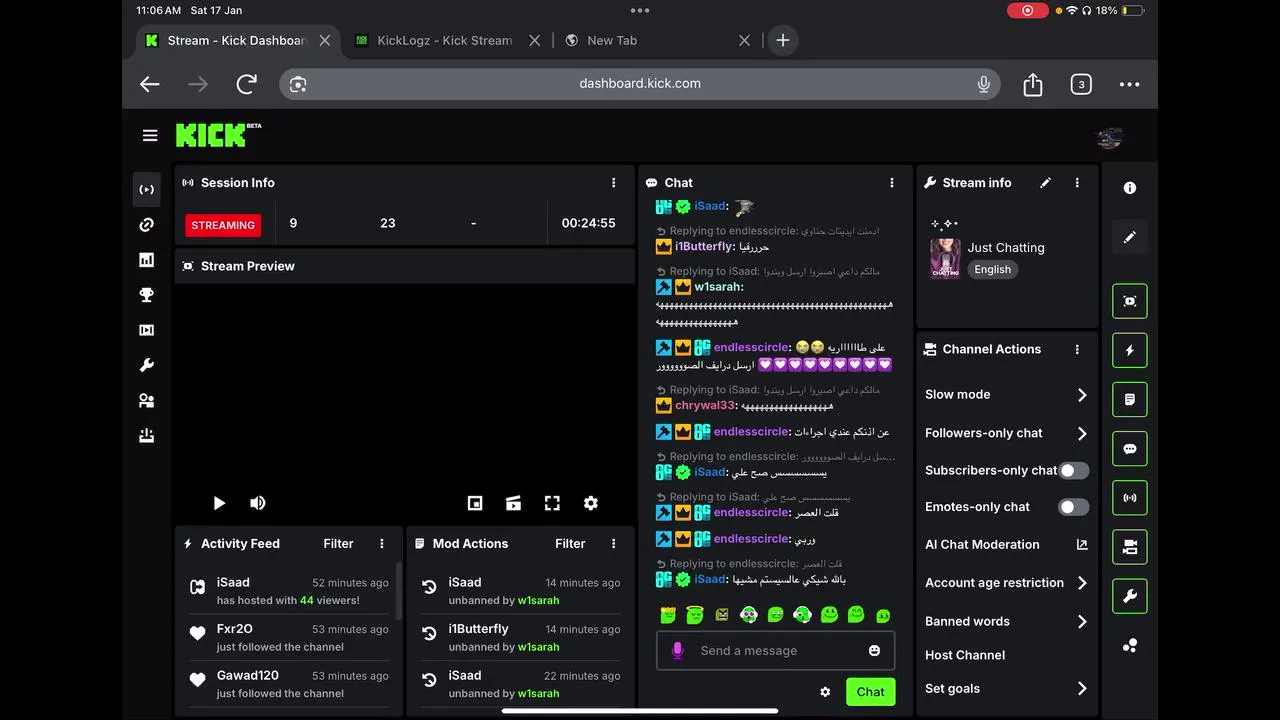Mute the stream preview volume
1280x720 pixels.
[x=258, y=503]
